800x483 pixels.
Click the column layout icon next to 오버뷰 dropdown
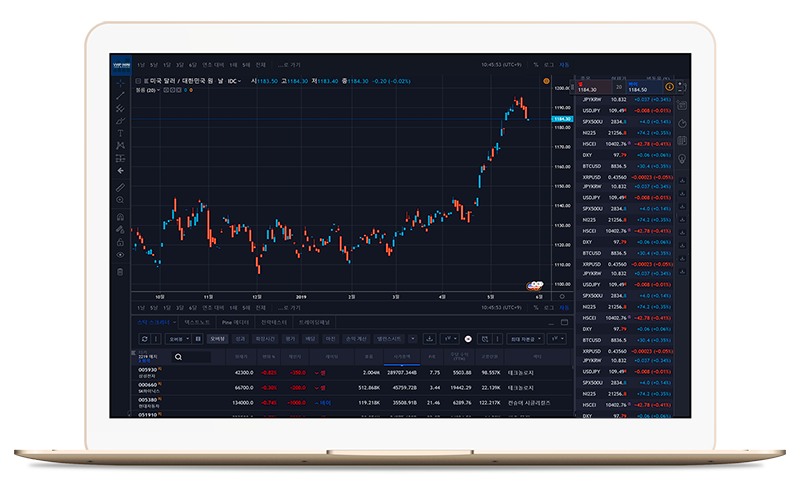(198, 339)
